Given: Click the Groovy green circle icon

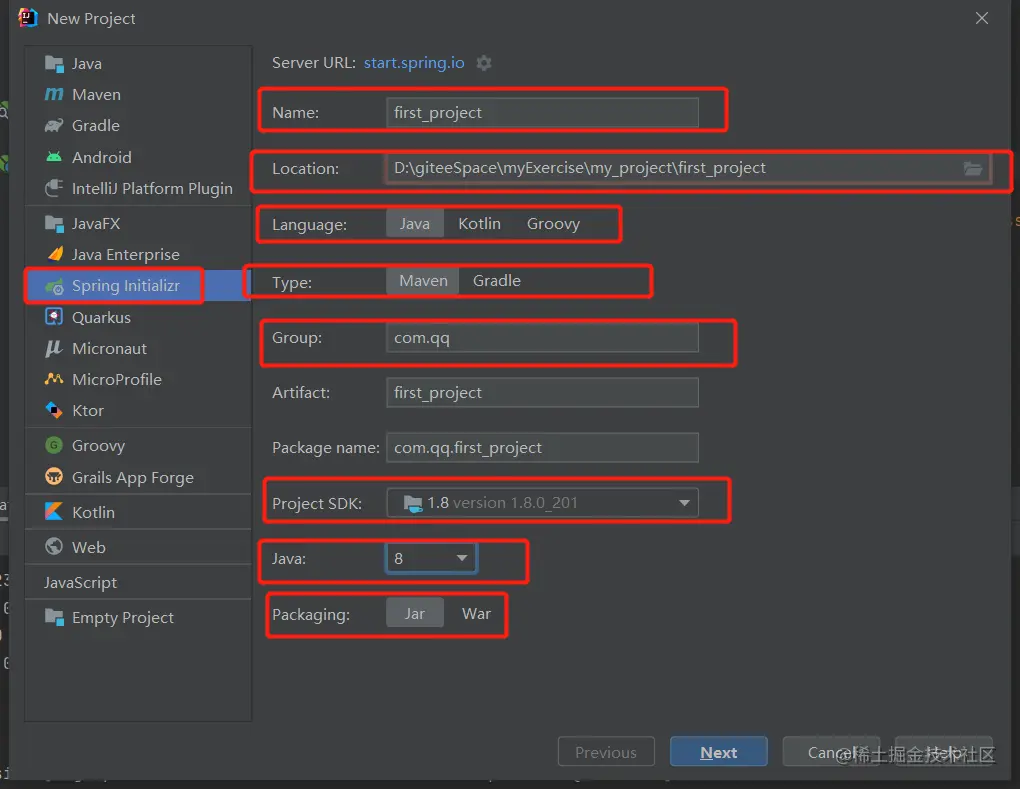Looking at the screenshot, I should tap(54, 446).
